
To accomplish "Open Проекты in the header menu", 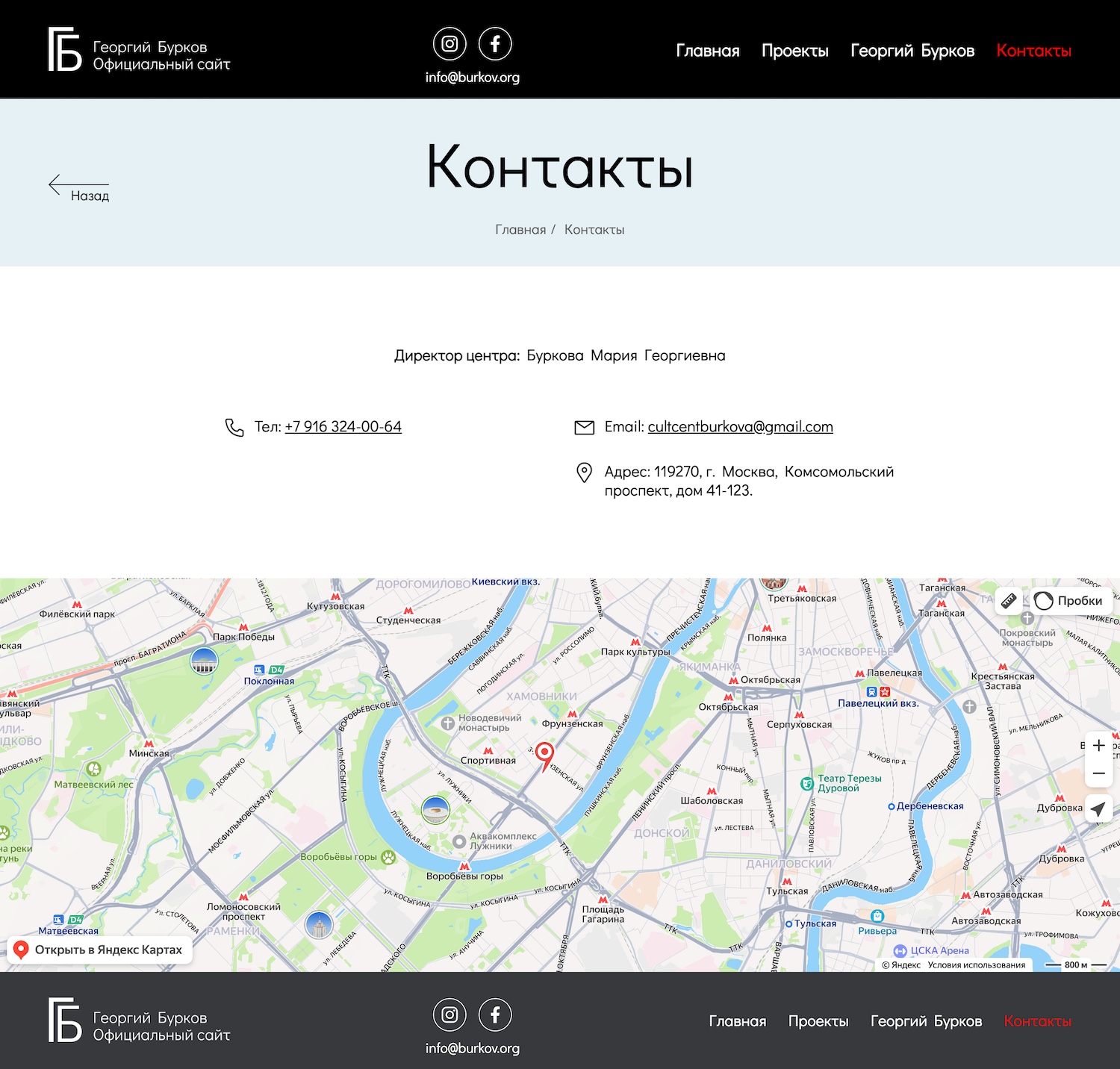I will pos(795,51).
